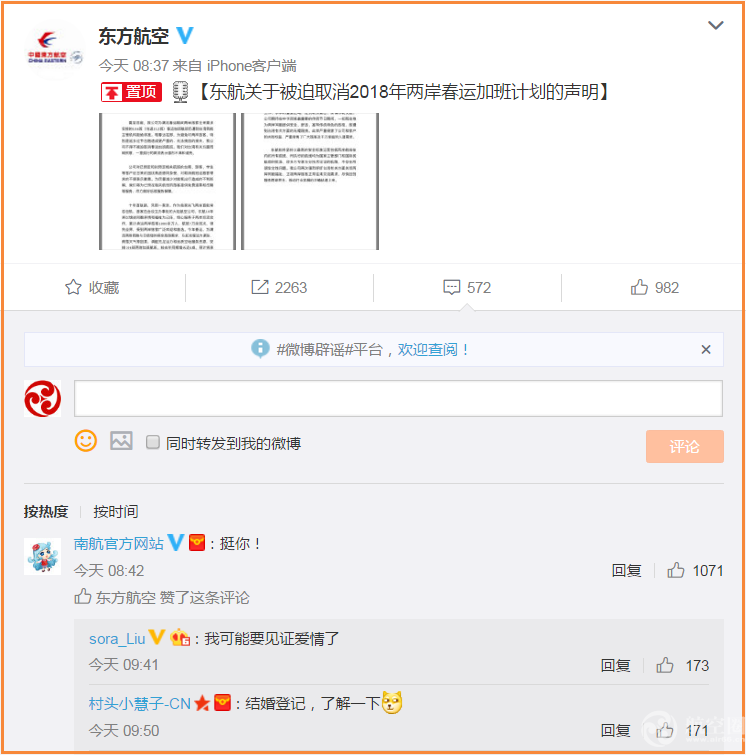Open the 欢迎查阅 link
Screen dimensions: 746x755
[x=428, y=349]
